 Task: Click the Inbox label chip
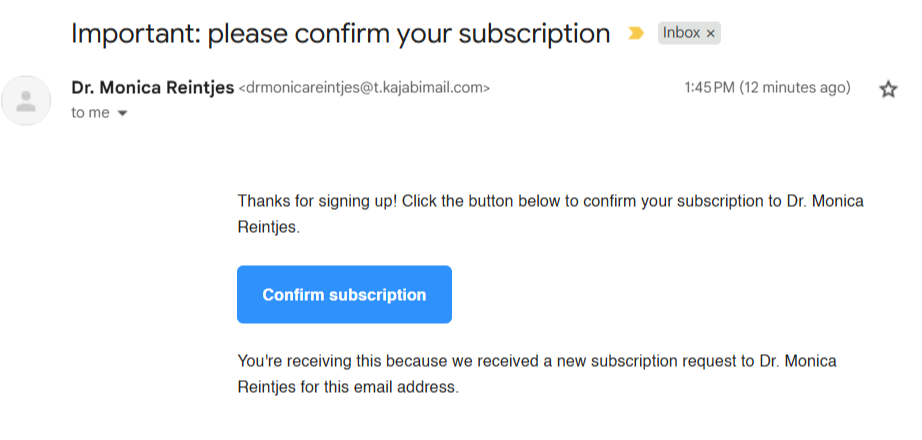click(681, 33)
